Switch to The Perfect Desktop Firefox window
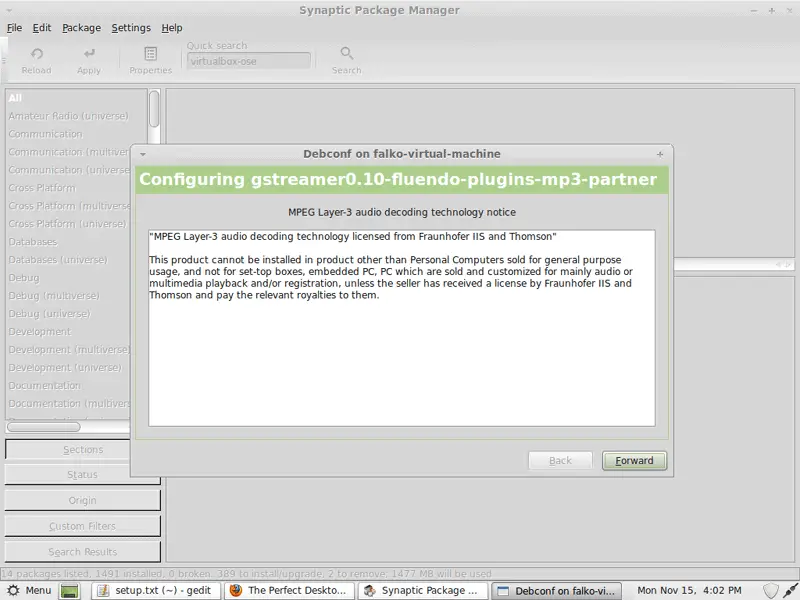The height and width of the screenshot is (600, 800). pyautogui.click(x=290, y=590)
